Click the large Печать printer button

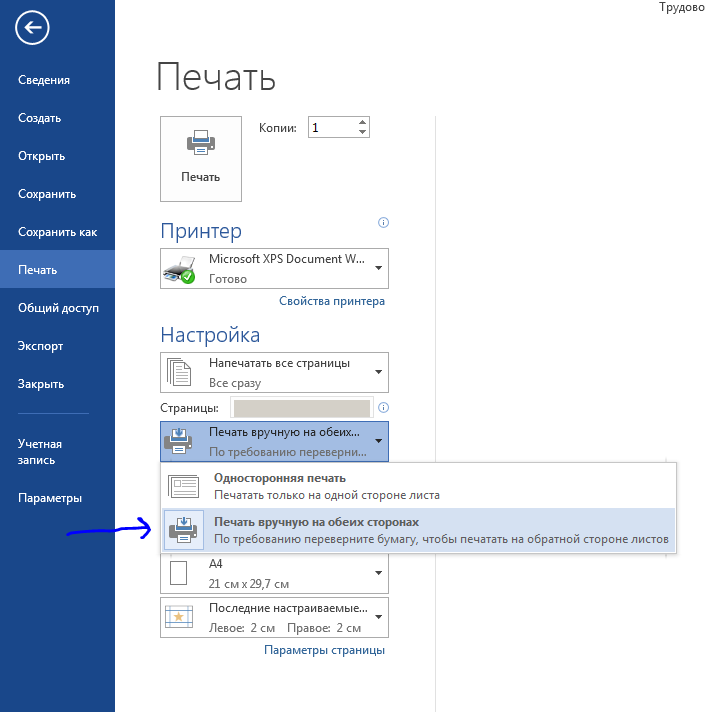pyautogui.click(x=200, y=158)
